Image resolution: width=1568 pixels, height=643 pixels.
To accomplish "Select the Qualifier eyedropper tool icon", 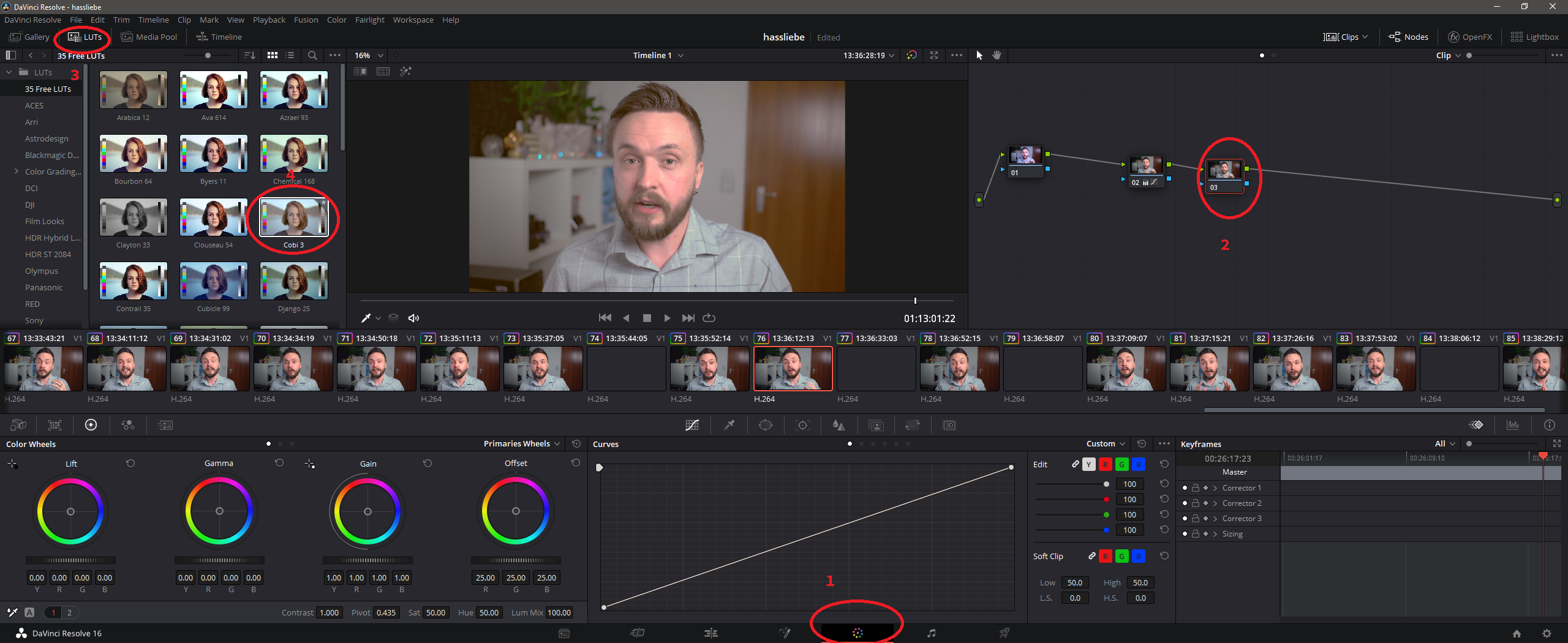I will pos(729,425).
